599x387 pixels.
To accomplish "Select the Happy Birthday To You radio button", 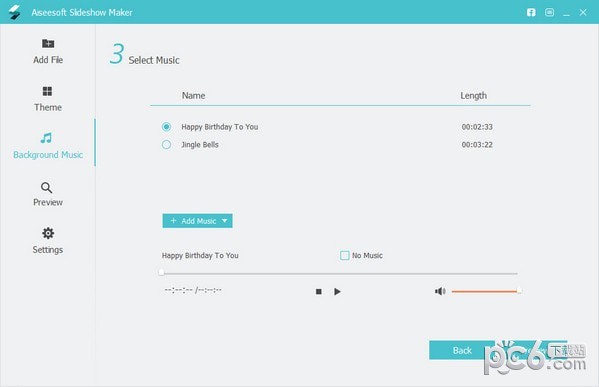I will [166, 126].
